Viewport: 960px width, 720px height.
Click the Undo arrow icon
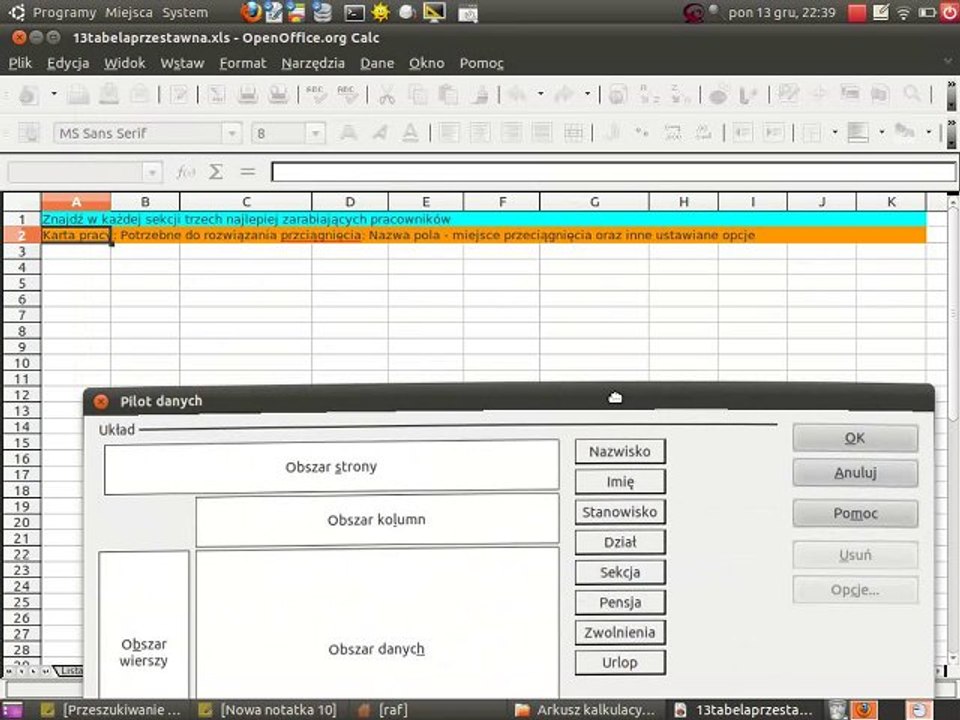tap(517, 94)
